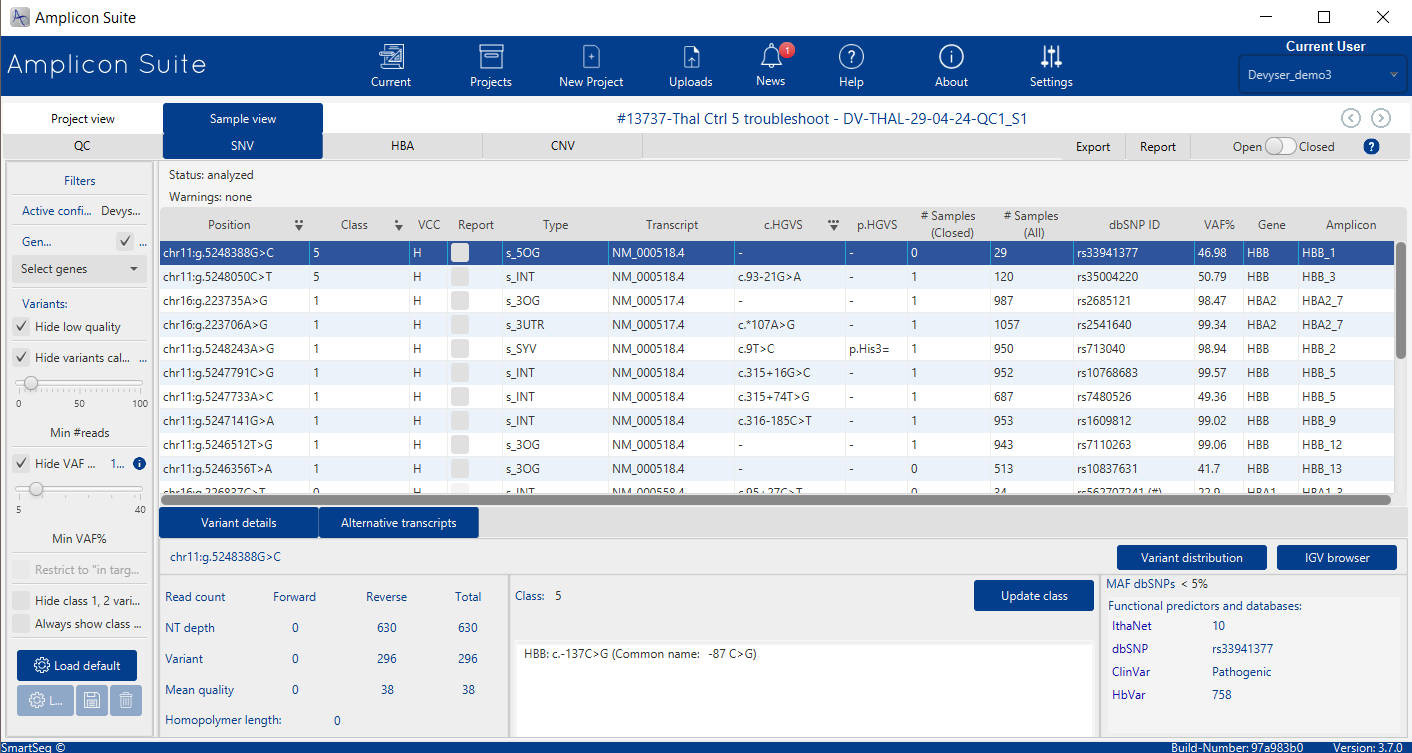Open Current User Devyser_demo3 dropdown

(1323, 75)
